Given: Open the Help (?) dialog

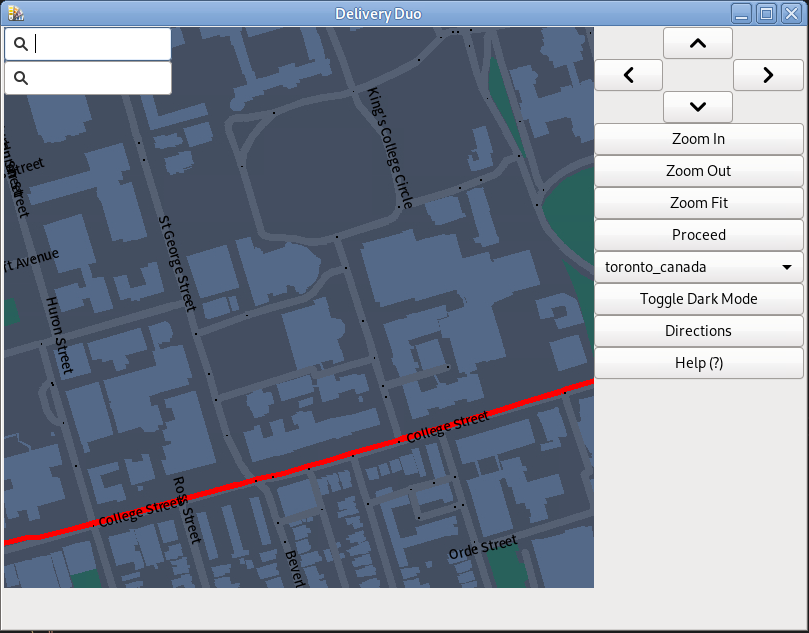Looking at the screenshot, I should [x=698, y=363].
